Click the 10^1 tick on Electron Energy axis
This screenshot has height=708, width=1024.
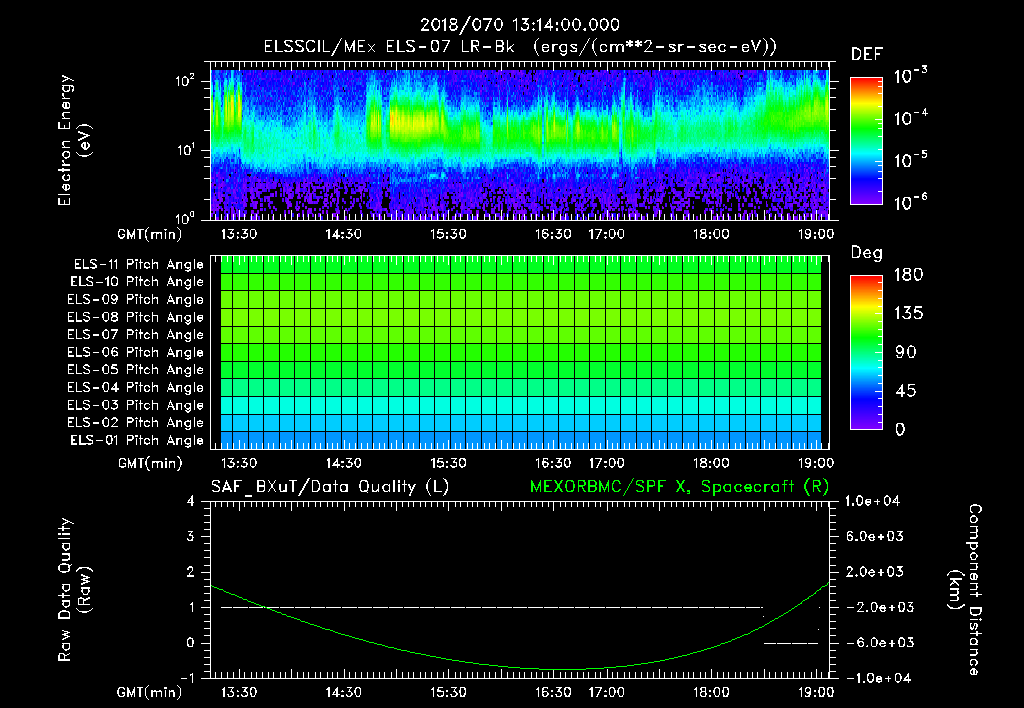[x=185, y=150]
